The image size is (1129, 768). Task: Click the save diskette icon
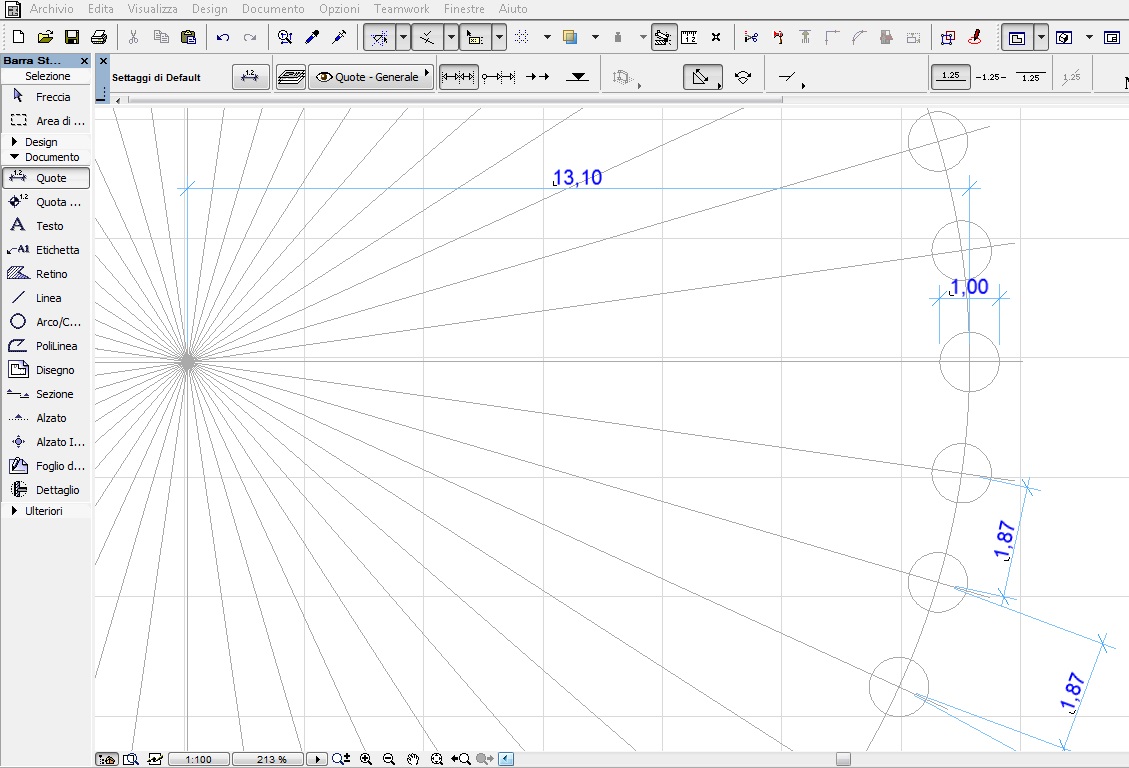pos(72,38)
